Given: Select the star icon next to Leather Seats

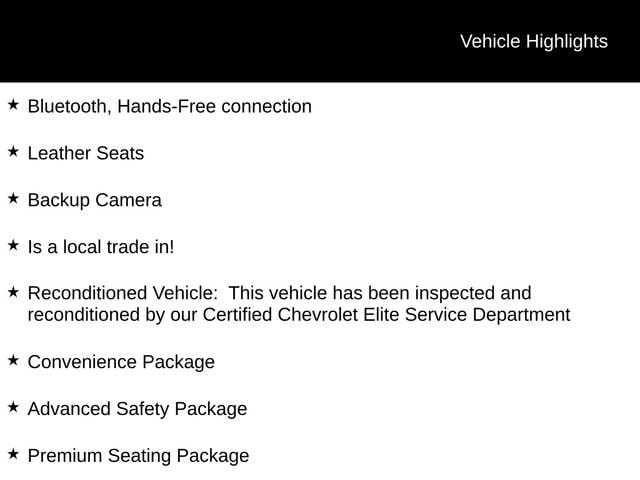Looking at the screenshot, I should click(x=13, y=151).
